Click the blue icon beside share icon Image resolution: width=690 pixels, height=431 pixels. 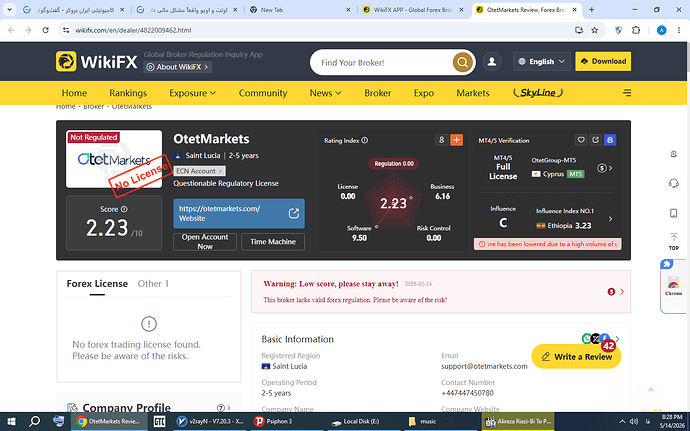tap(610, 140)
